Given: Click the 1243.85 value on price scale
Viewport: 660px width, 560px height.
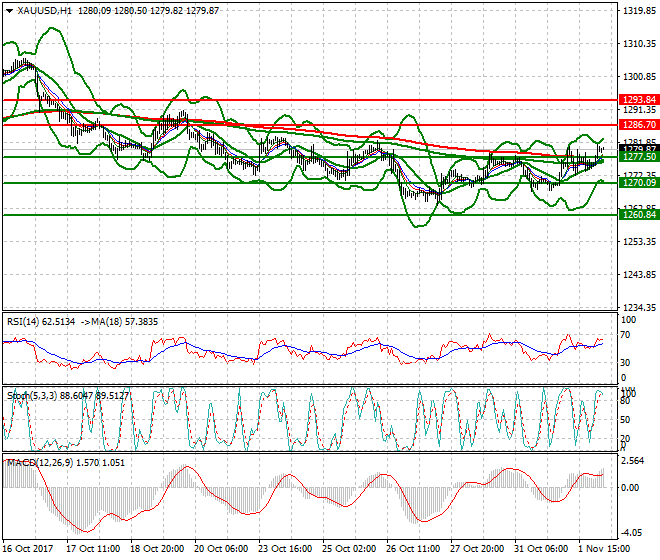Looking at the screenshot, I should click(638, 275).
